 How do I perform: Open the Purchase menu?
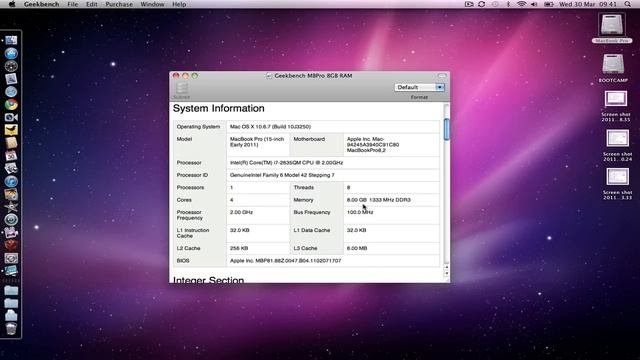coord(119,4)
